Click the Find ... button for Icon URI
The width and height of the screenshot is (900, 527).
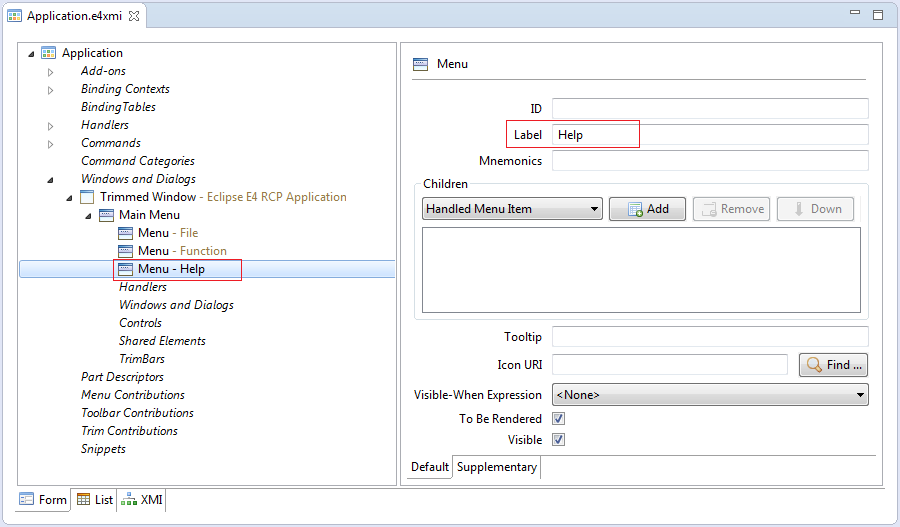pos(833,365)
